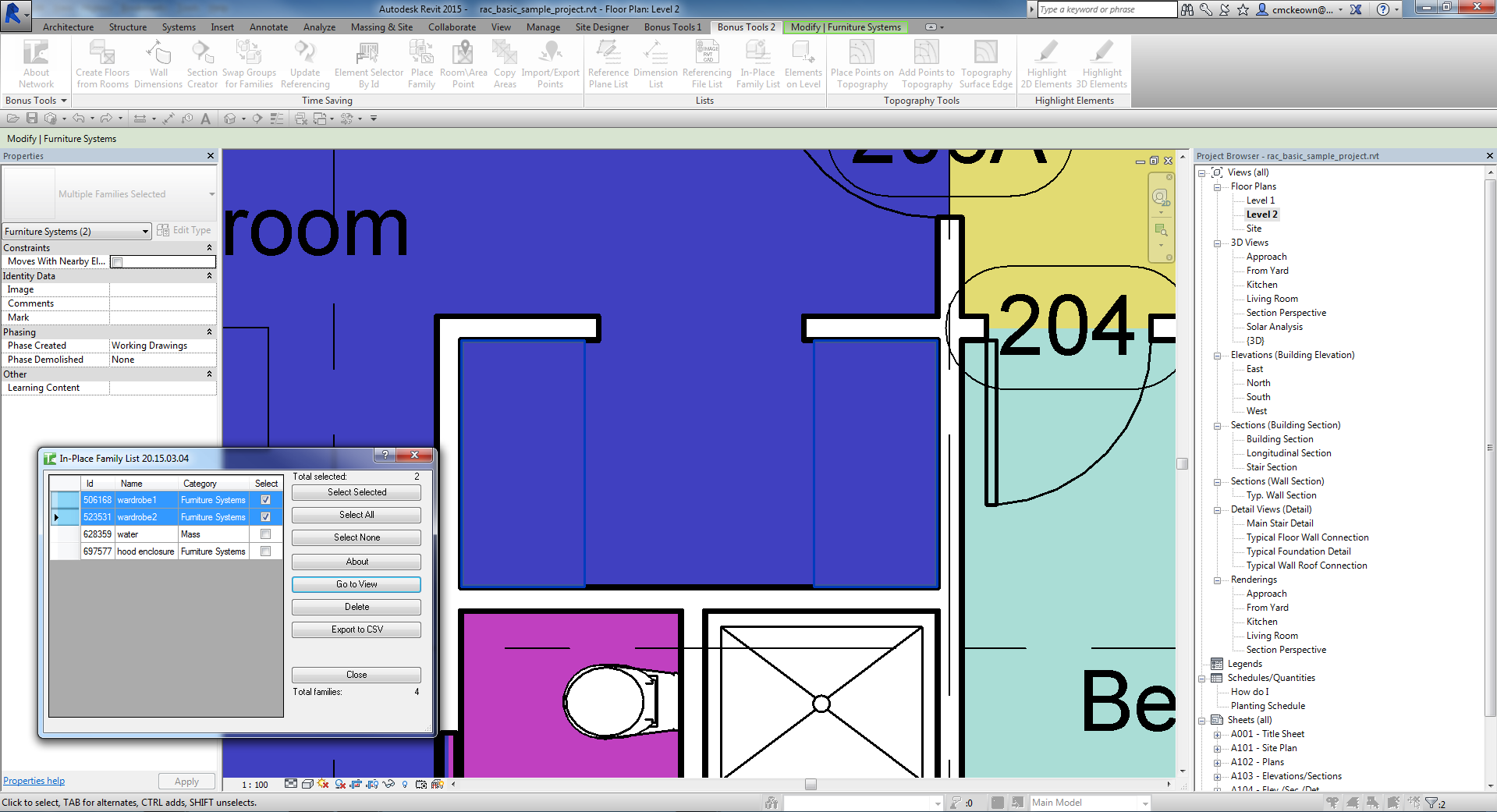Enable Moves With Nearby Elements checkbox
This screenshot has width=1497, height=812.
tap(117, 262)
